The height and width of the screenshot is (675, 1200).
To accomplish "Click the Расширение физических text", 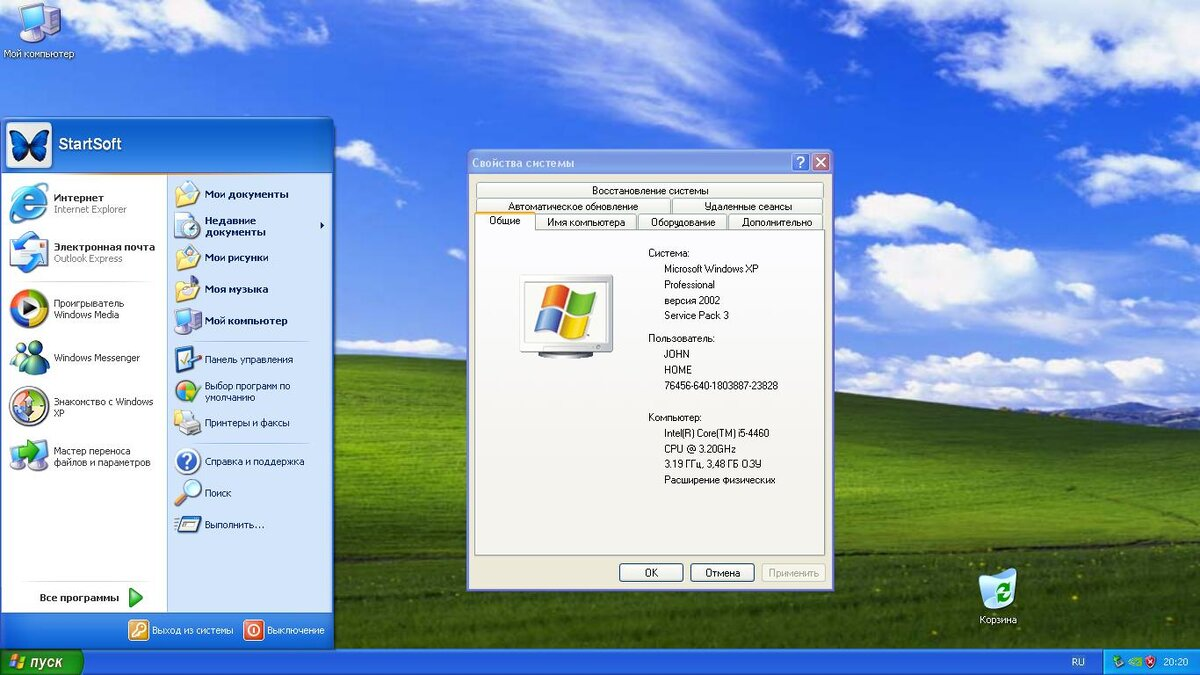I will (x=720, y=480).
